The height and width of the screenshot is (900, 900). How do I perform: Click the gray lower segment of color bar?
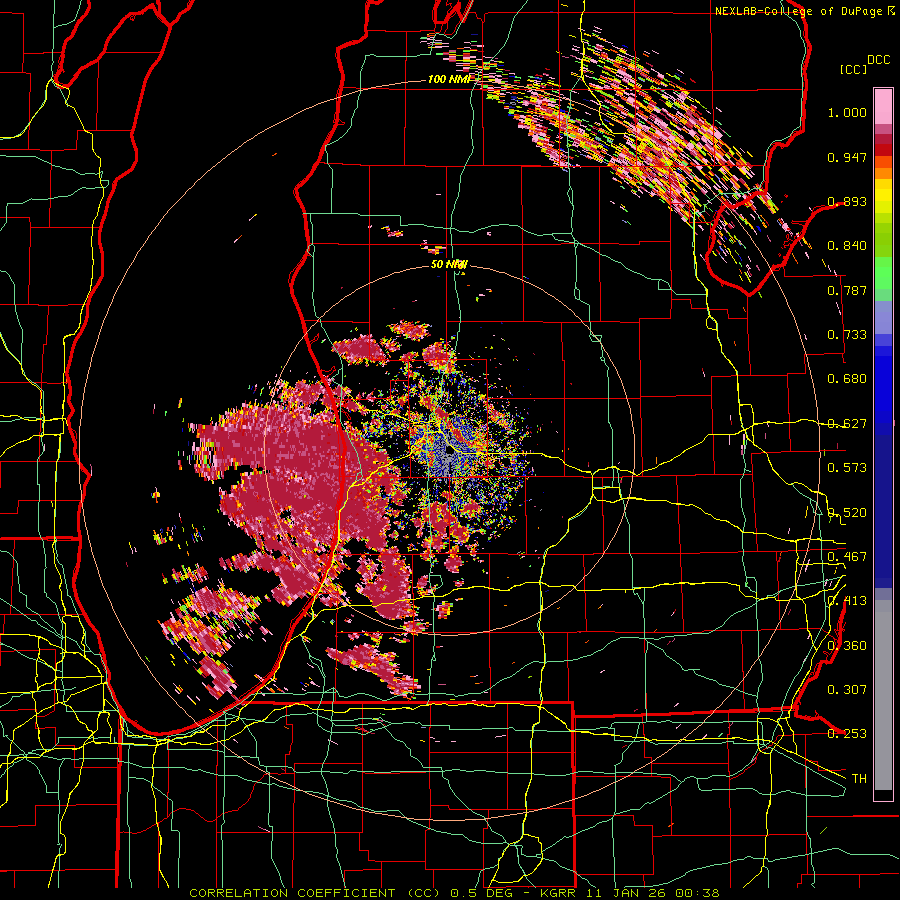883,695
